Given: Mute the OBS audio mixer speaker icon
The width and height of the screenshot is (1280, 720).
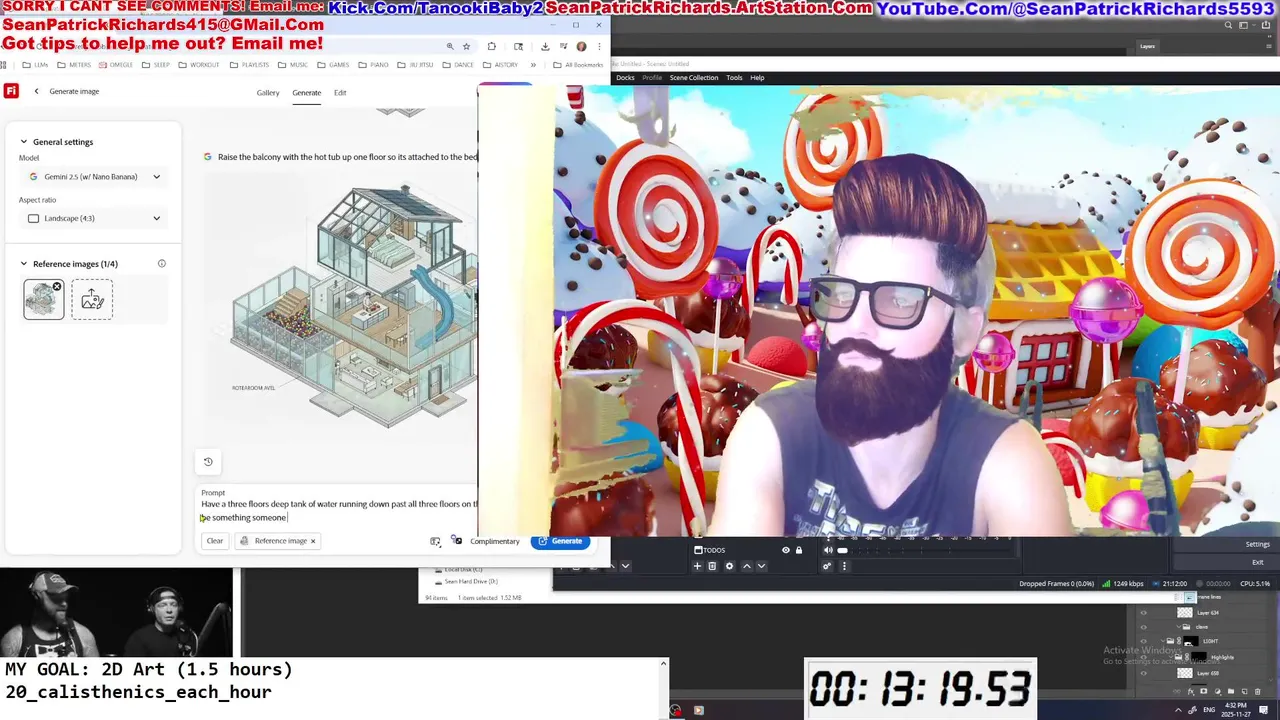Looking at the screenshot, I should point(827,550).
